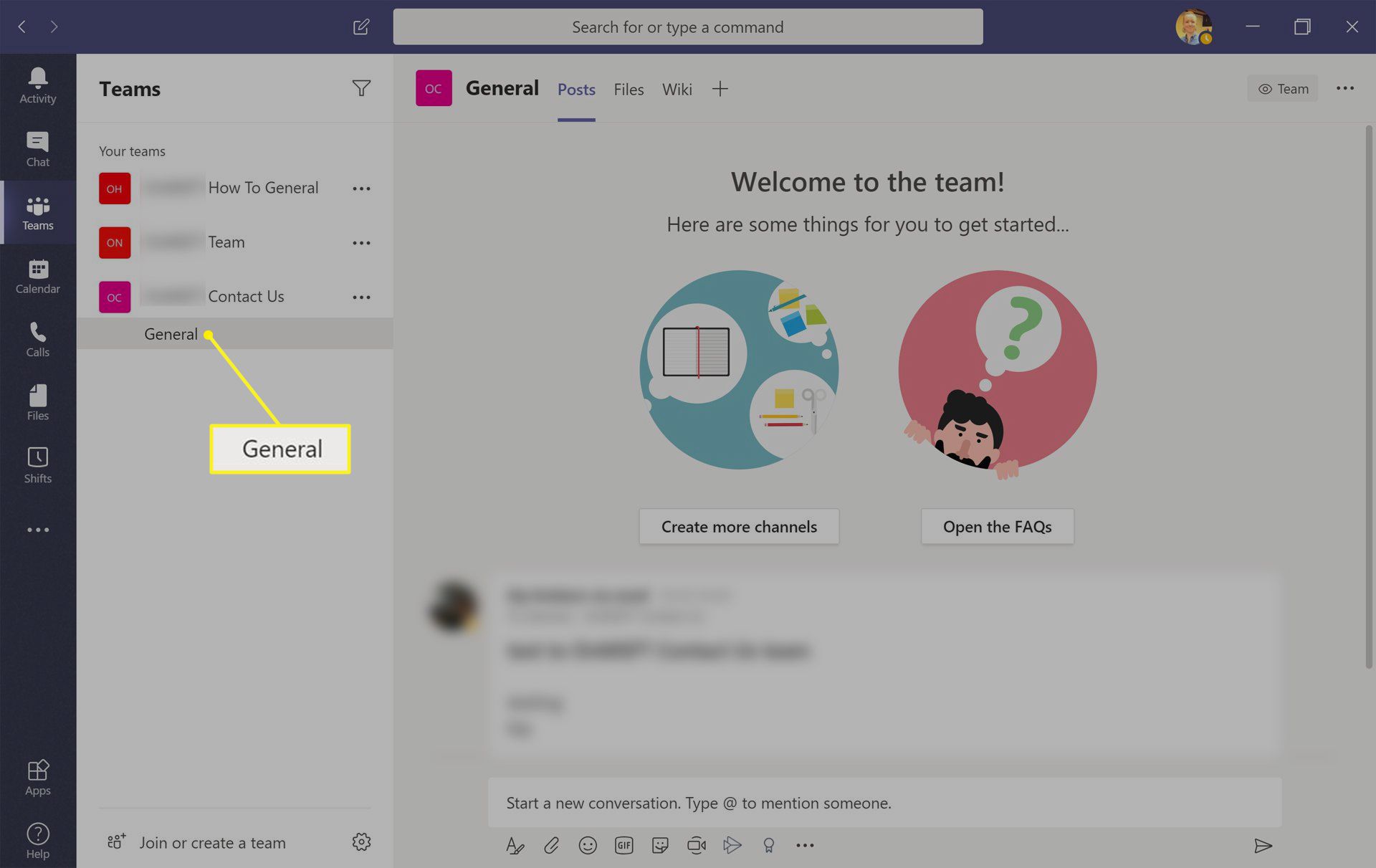Switch to the Wiki tab
Screen dimensions: 1376x868
coord(677,89)
